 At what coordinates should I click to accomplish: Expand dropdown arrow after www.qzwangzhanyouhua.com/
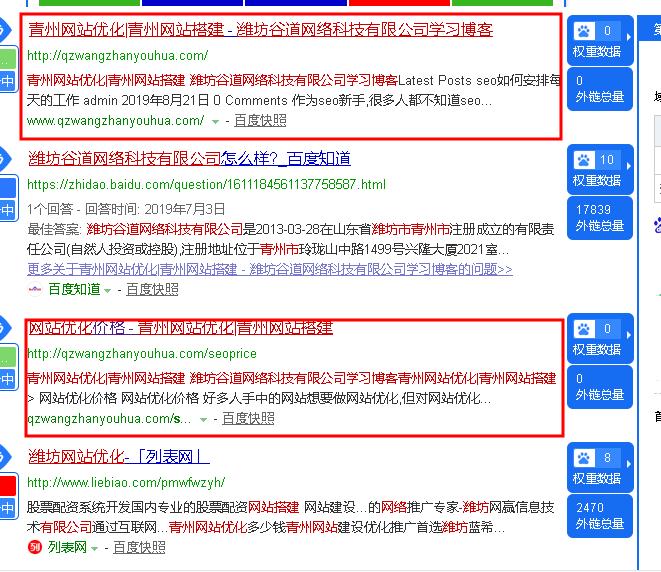(x=215, y=122)
